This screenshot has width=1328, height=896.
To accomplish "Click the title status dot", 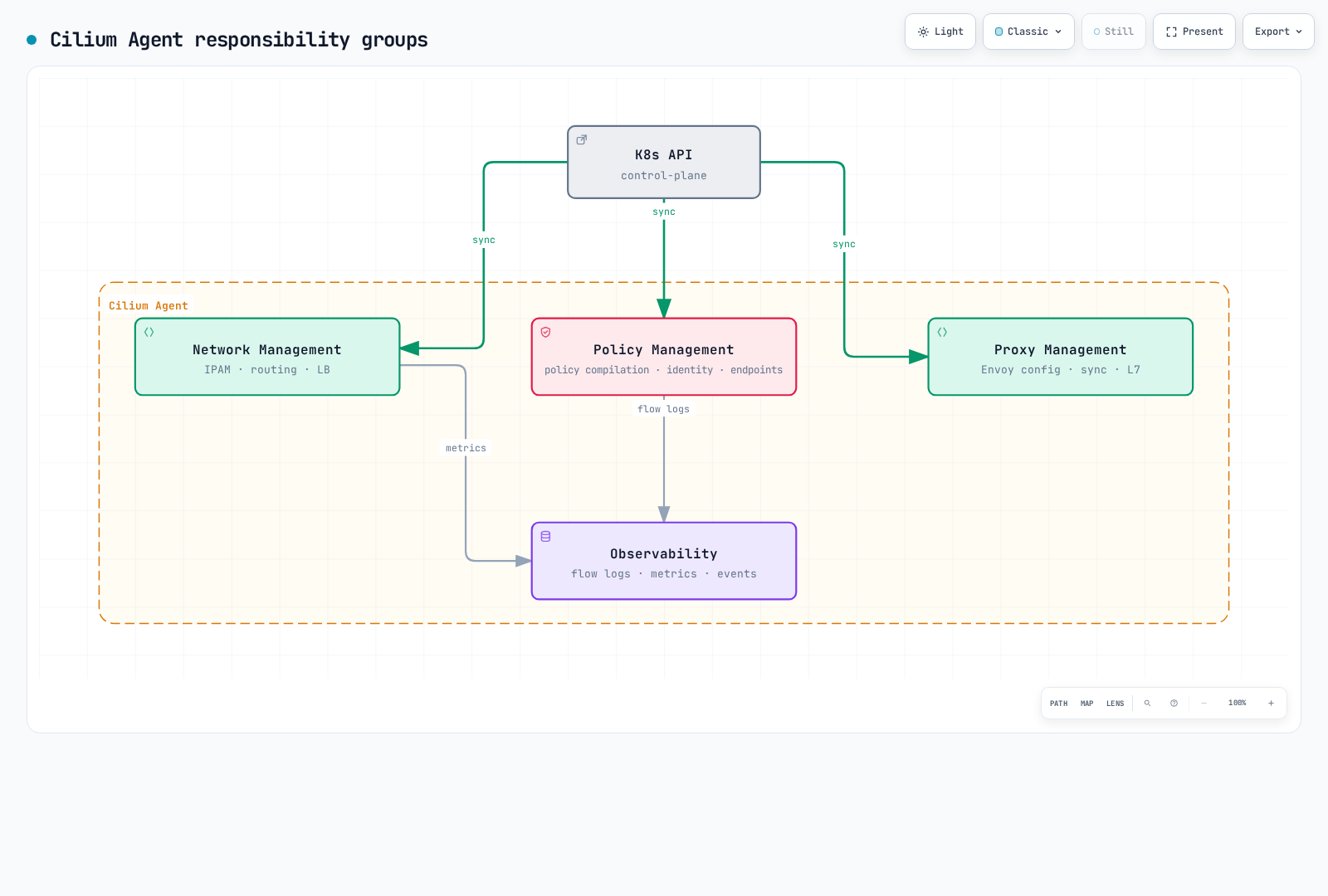I will point(32,40).
